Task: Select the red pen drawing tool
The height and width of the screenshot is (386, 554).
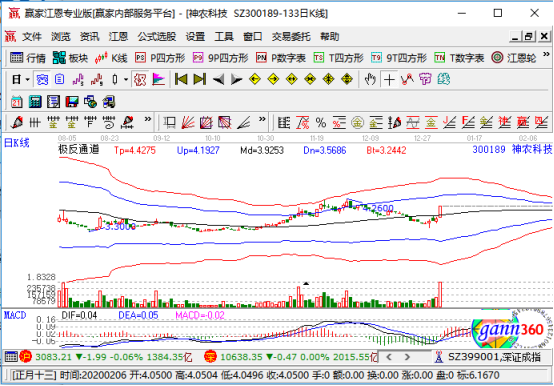Action: pyautogui.click(x=16, y=123)
